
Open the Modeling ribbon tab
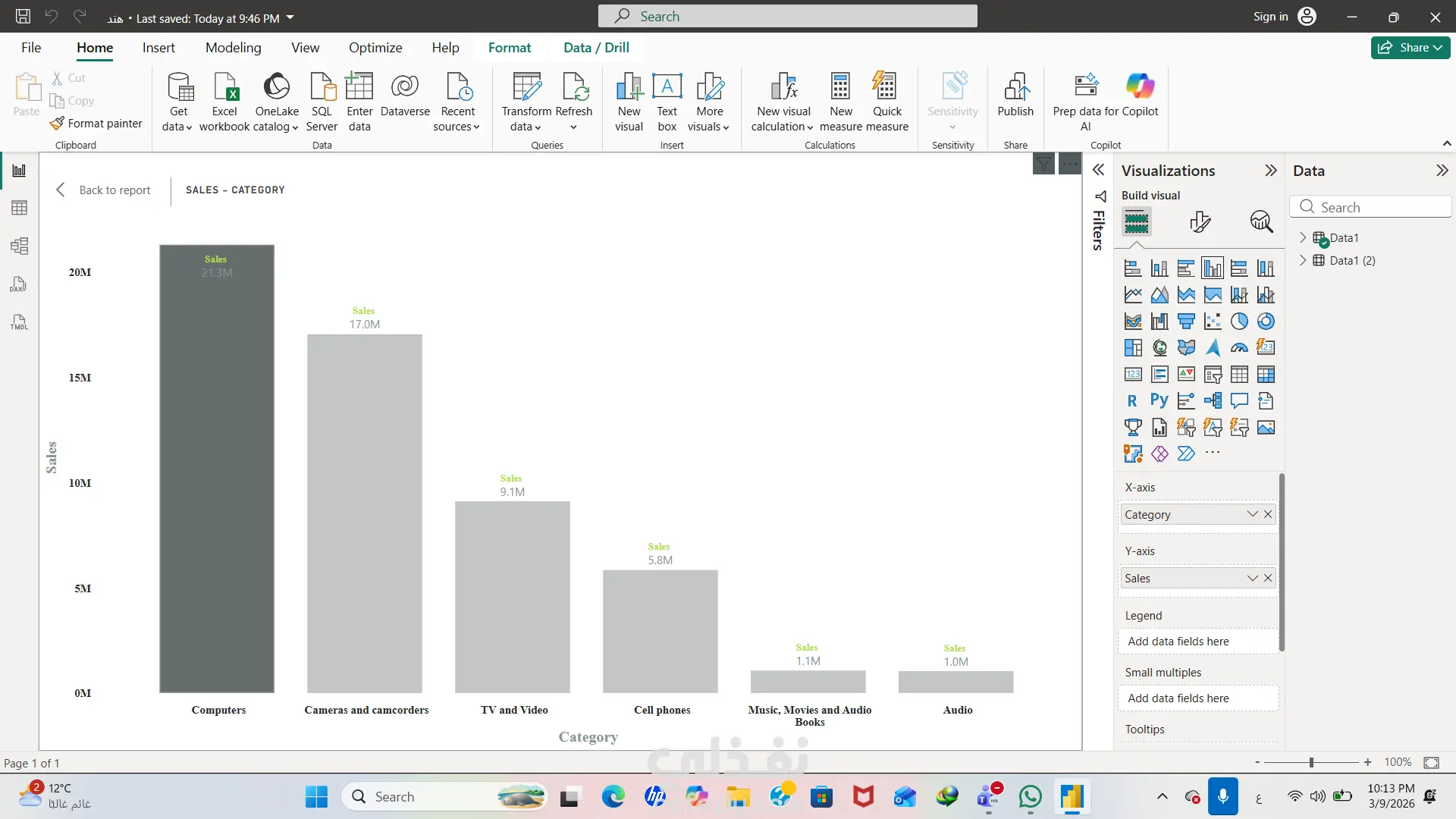coord(234,48)
